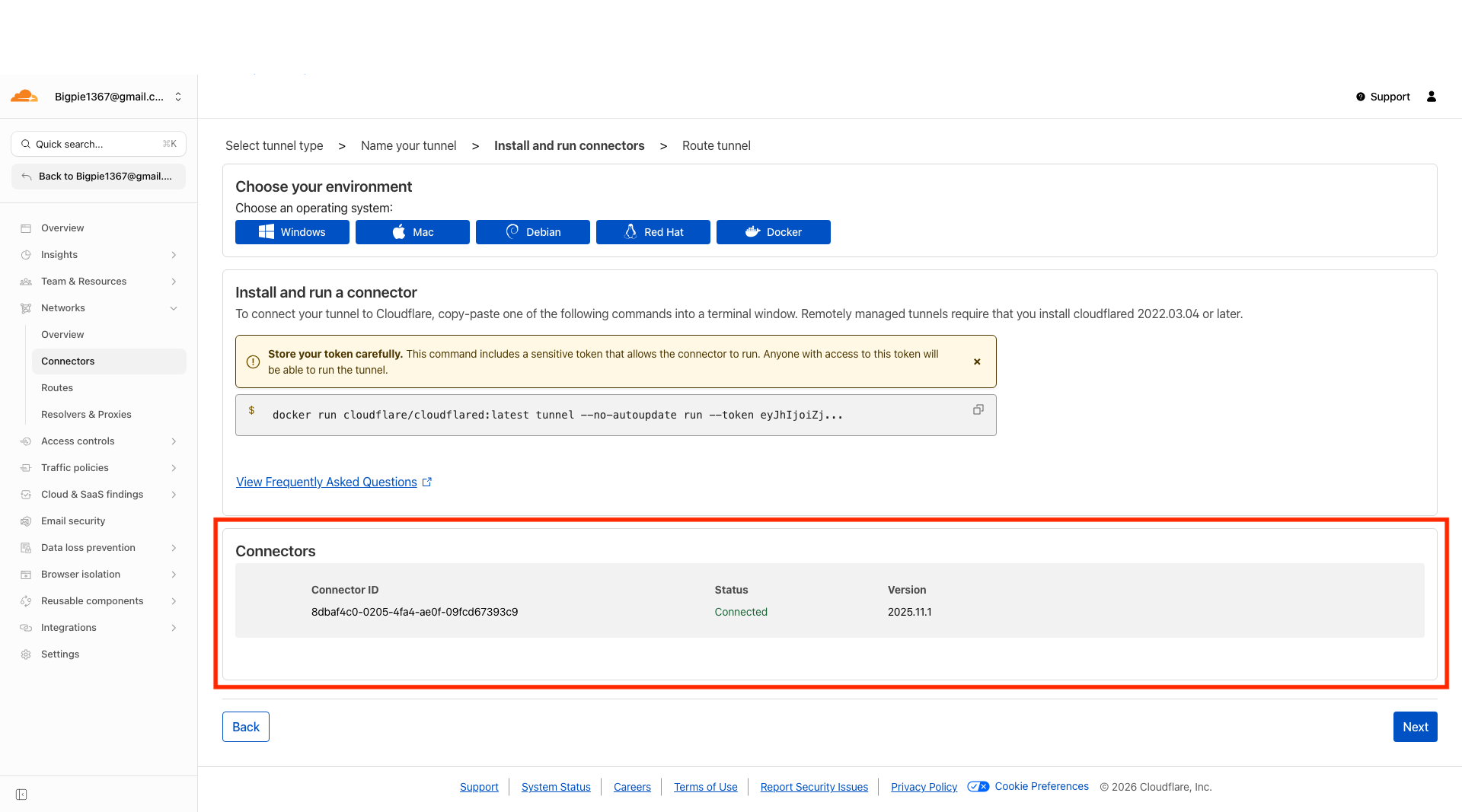This screenshot has width=1462, height=812.
Task: Pick Red Hat operating system
Action: click(x=653, y=232)
